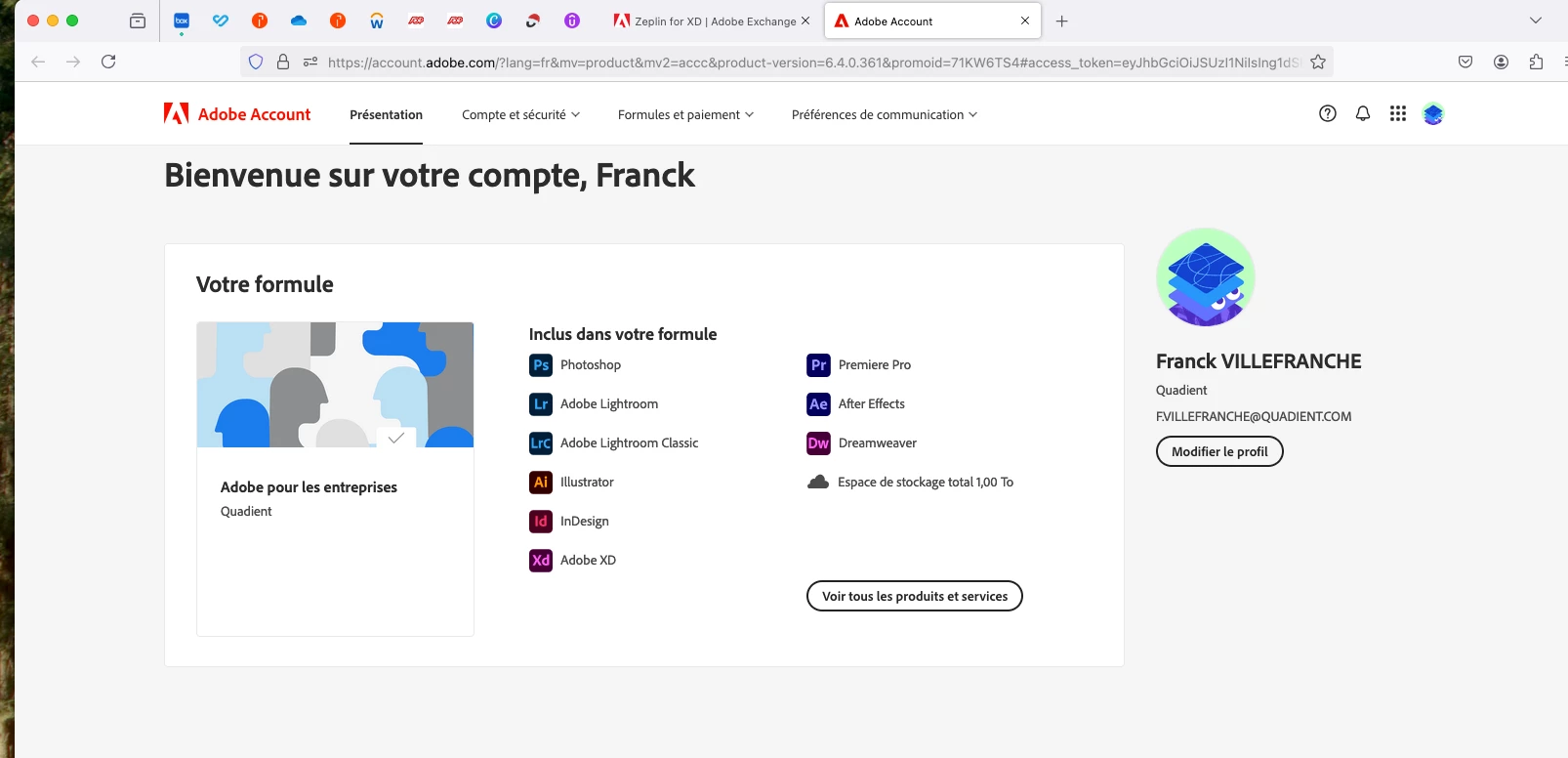Screen dimensions: 1568x758
Task: Close the Zeplin for XD tab
Action: (x=805, y=21)
